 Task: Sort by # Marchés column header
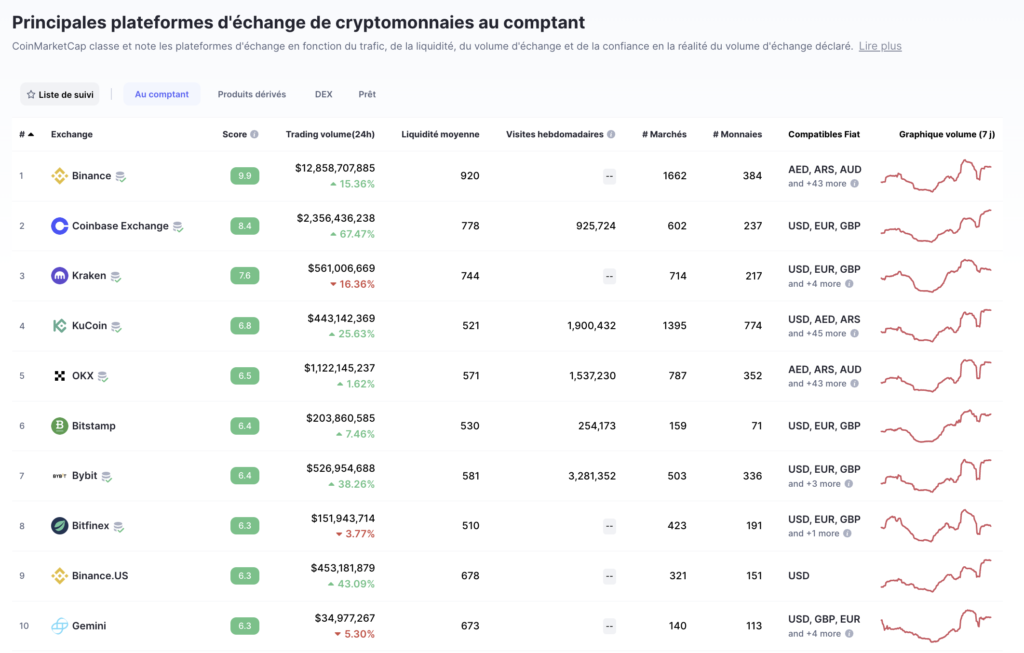[664, 135]
